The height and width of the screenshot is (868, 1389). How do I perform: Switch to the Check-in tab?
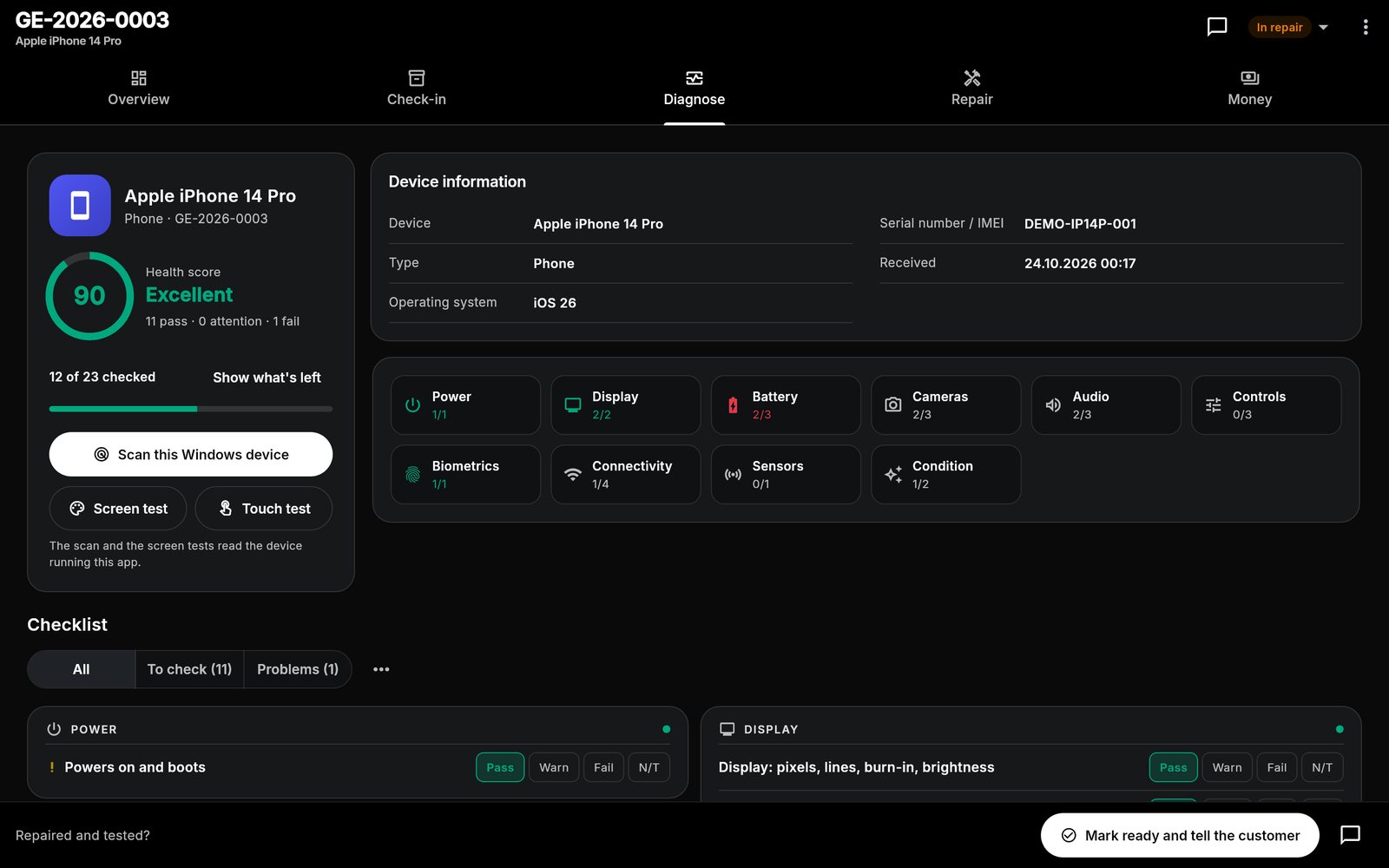(x=417, y=89)
